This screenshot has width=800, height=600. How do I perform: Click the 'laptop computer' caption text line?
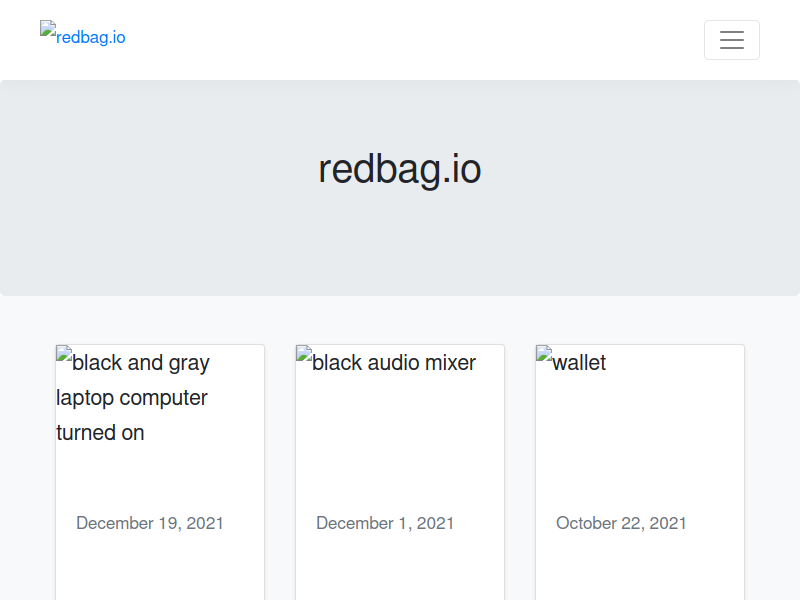click(132, 398)
